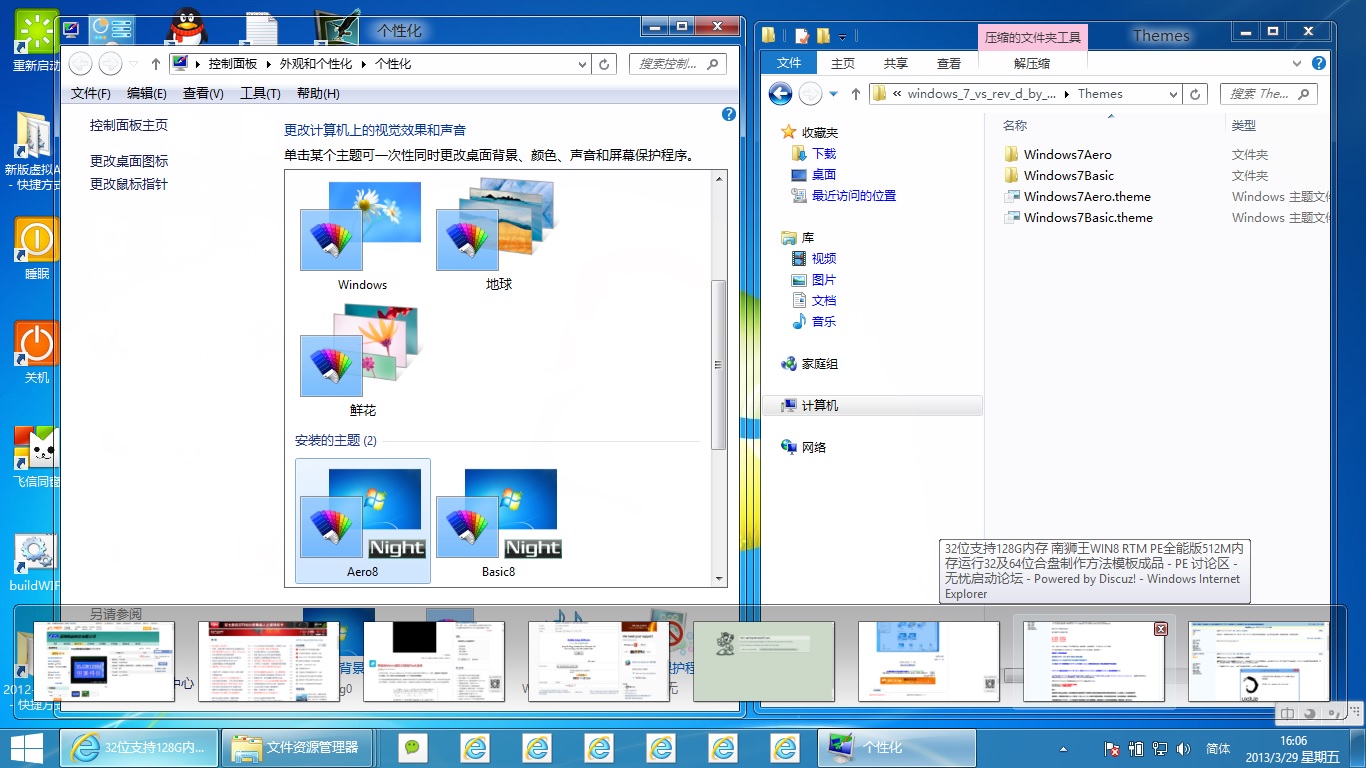Click the Action Center flag tray icon
This screenshot has height=768, width=1366.
pyautogui.click(x=1111, y=748)
